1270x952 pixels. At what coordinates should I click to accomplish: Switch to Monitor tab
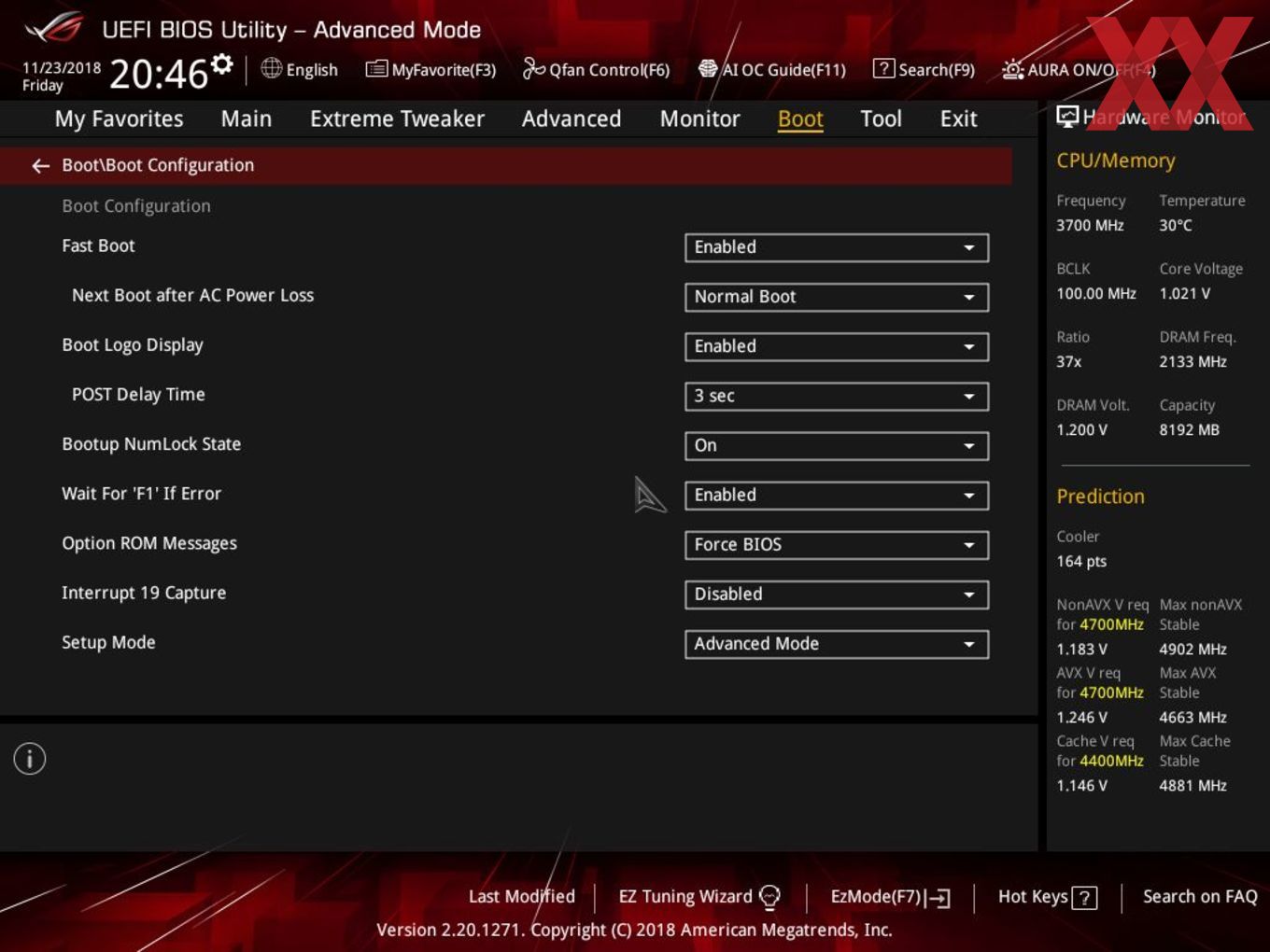click(699, 119)
